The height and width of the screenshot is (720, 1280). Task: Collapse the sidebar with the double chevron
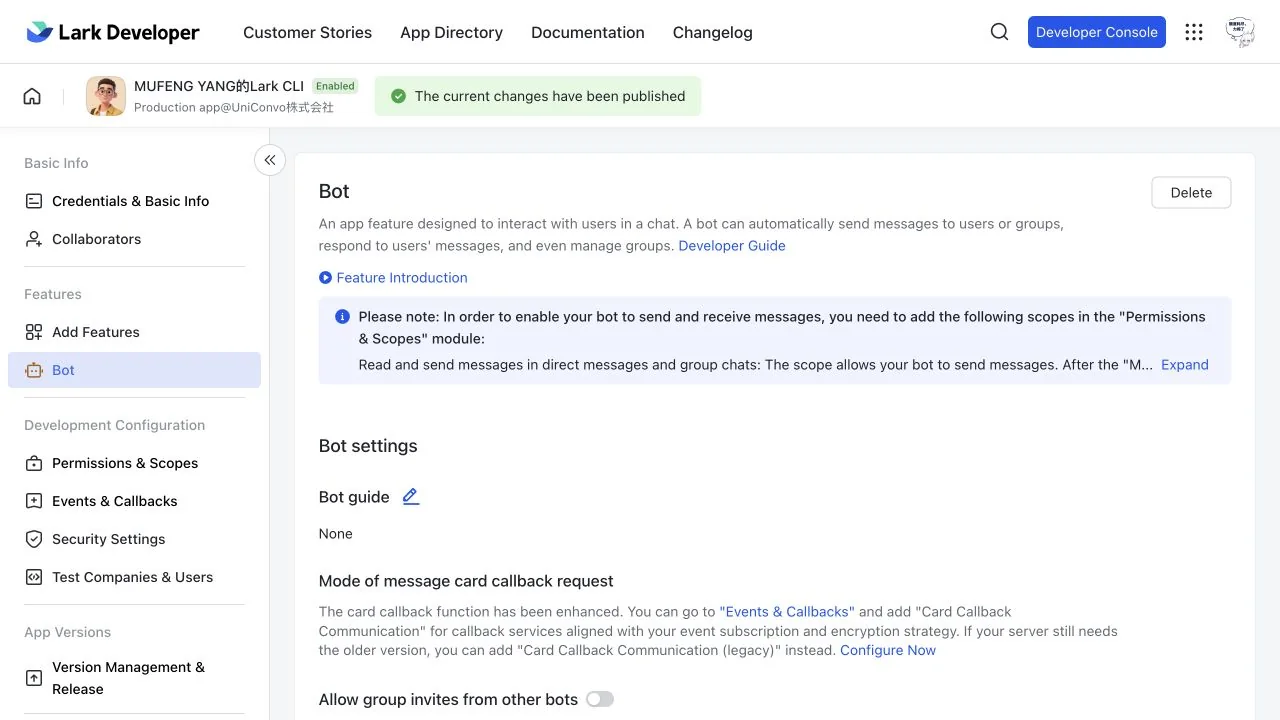[x=270, y=160]
